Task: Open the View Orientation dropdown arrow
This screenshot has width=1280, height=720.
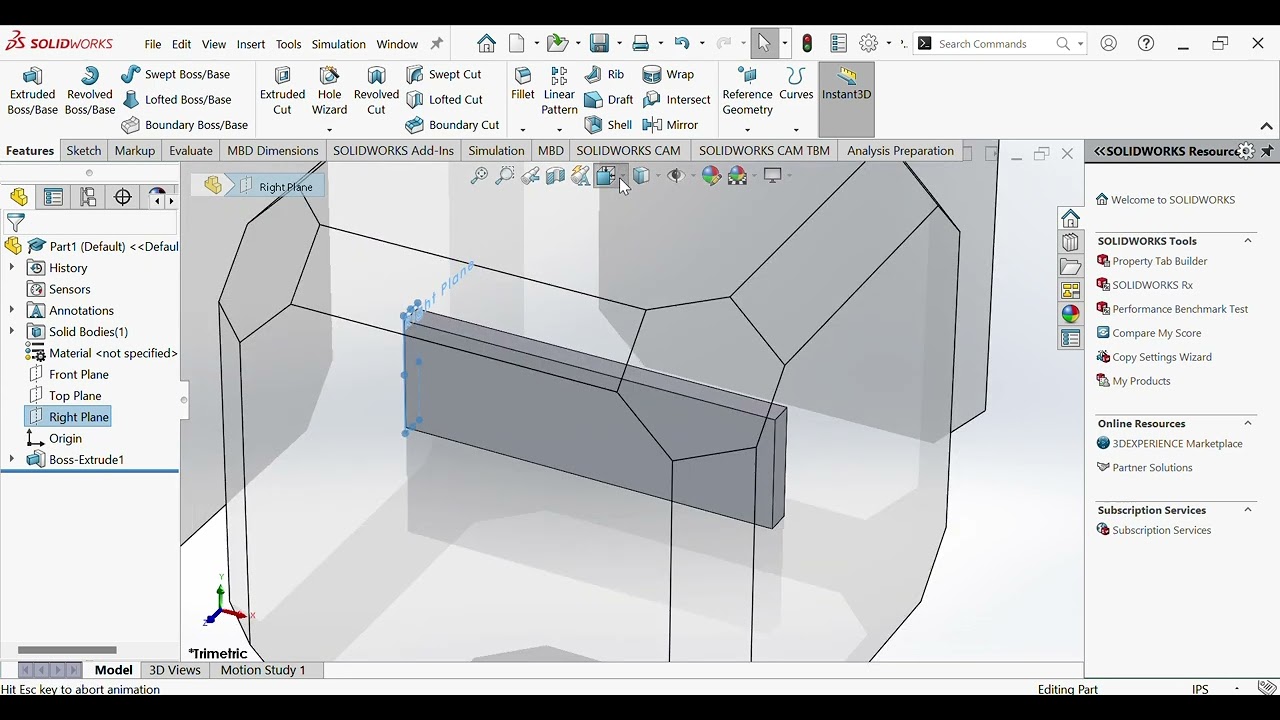Action: coord(622,176)
